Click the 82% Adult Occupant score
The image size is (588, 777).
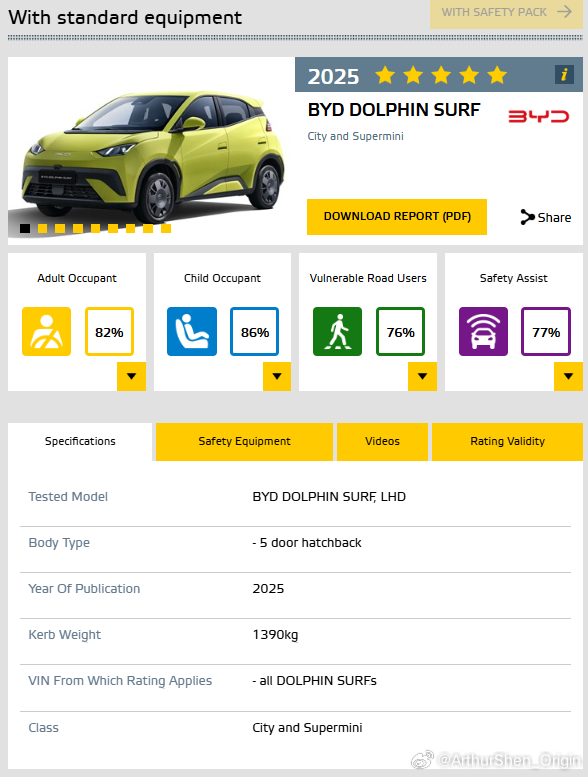tap(109, 332)
